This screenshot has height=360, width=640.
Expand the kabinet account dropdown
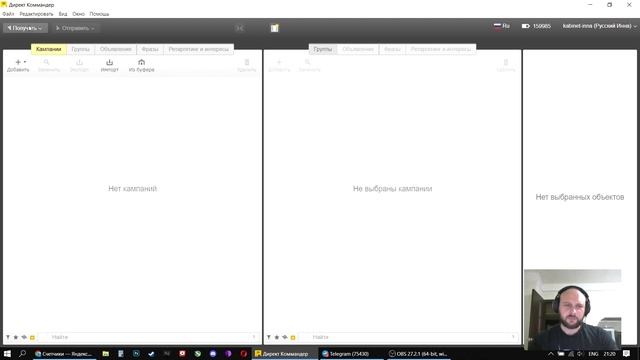click(599, 26)
